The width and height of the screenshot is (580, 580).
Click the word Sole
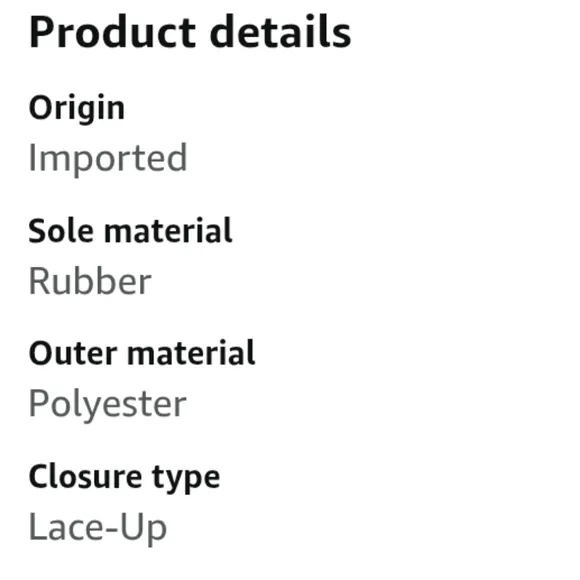pyautogui.click(x=61, y=231)
